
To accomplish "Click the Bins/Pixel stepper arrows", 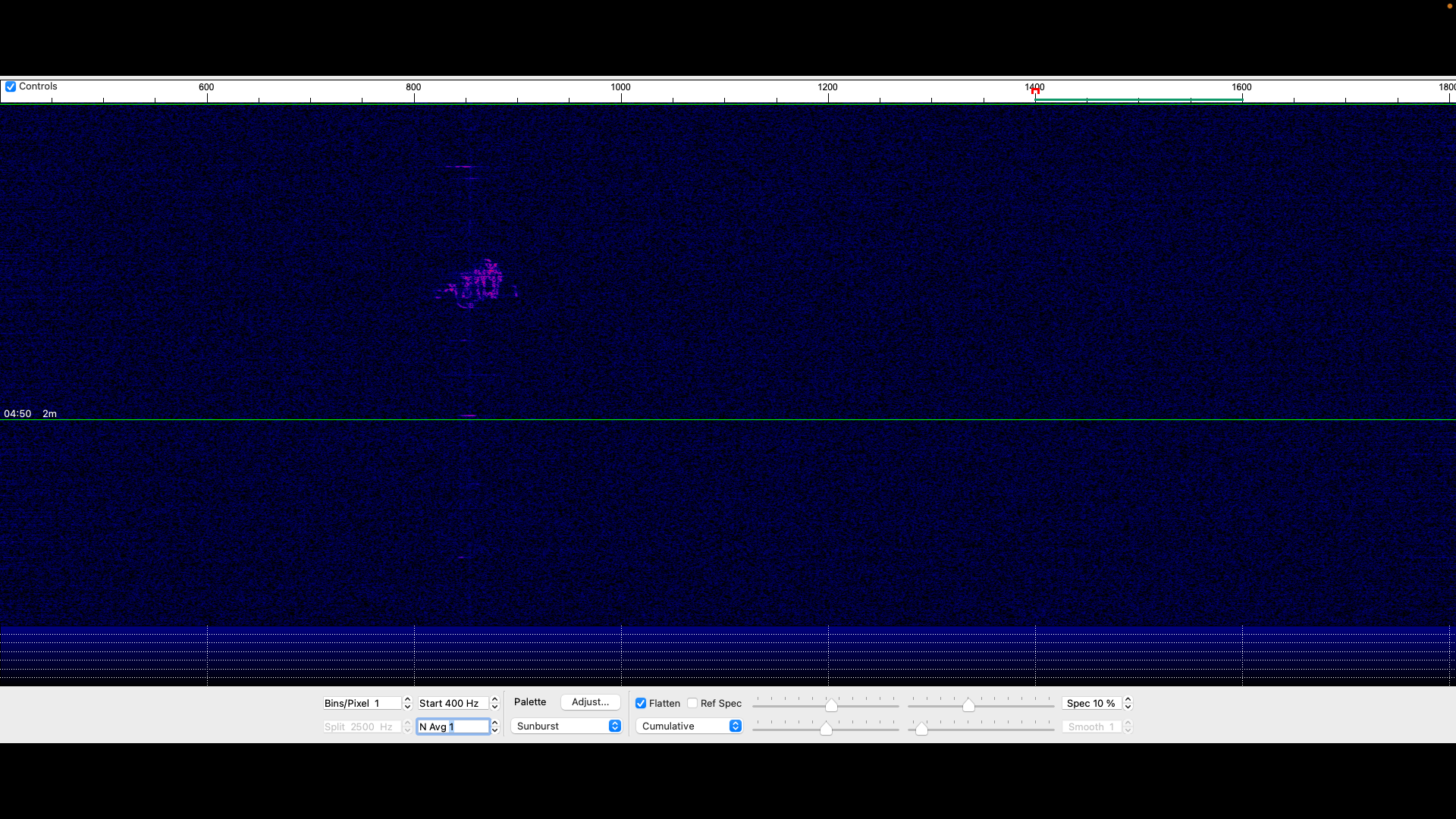I will (407, 703).
